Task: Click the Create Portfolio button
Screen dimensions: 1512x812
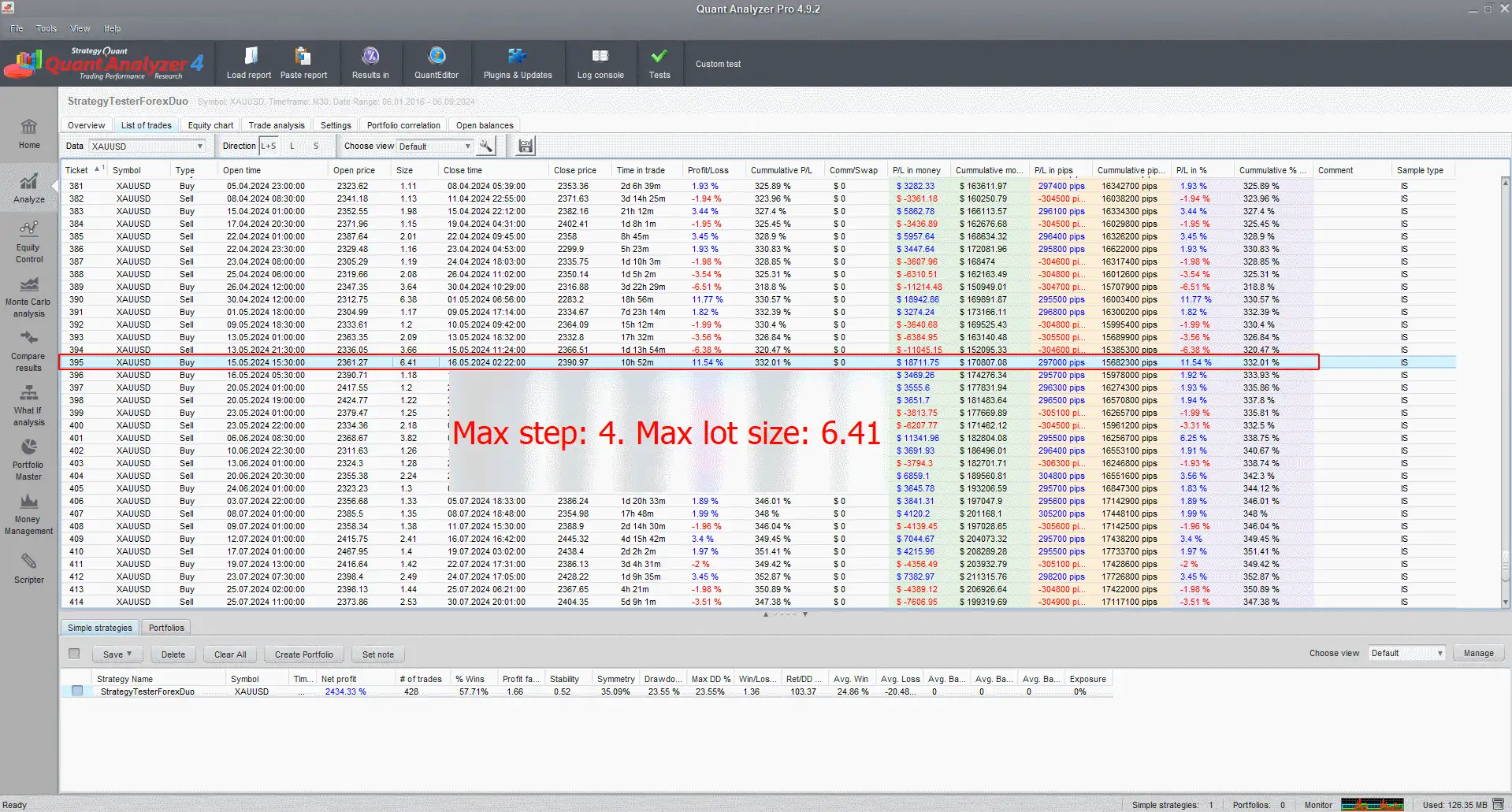Action: [x=303, y=654]
